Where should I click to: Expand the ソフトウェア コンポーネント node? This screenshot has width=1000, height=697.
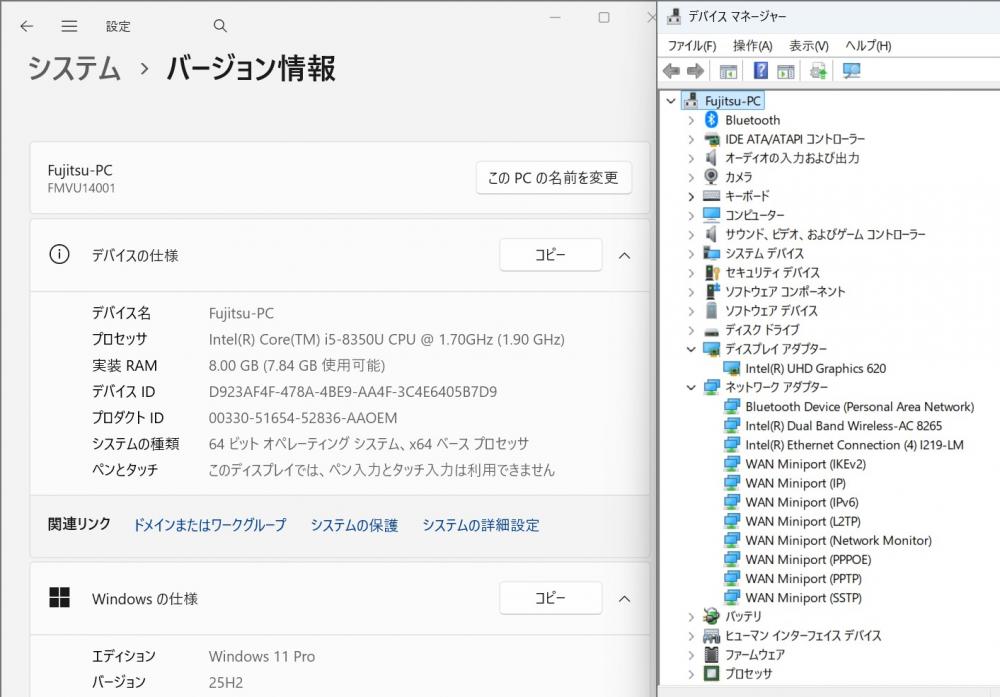(691, 292)
